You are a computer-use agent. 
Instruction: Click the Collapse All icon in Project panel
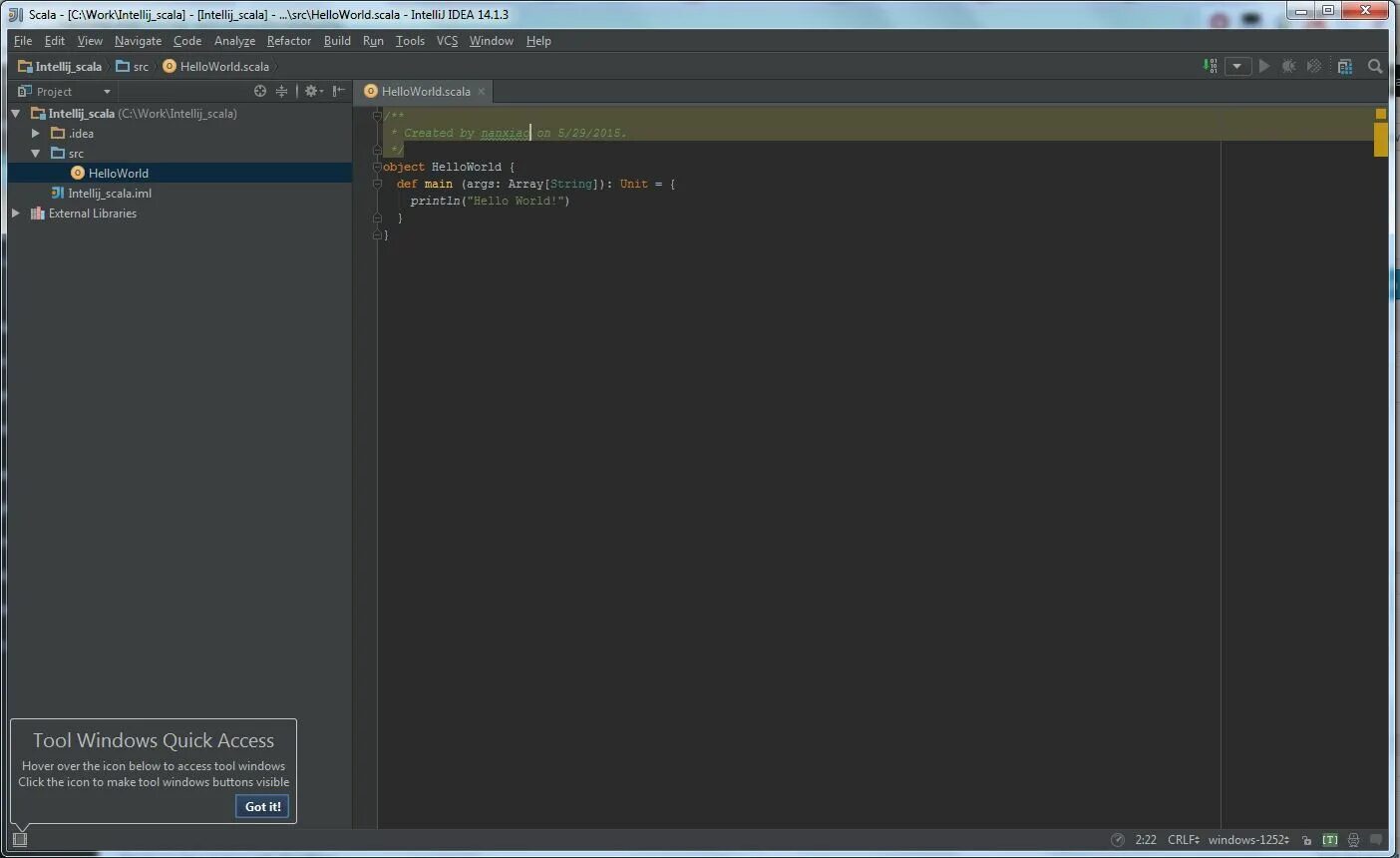pyautogui.click(x=281, y=91)
